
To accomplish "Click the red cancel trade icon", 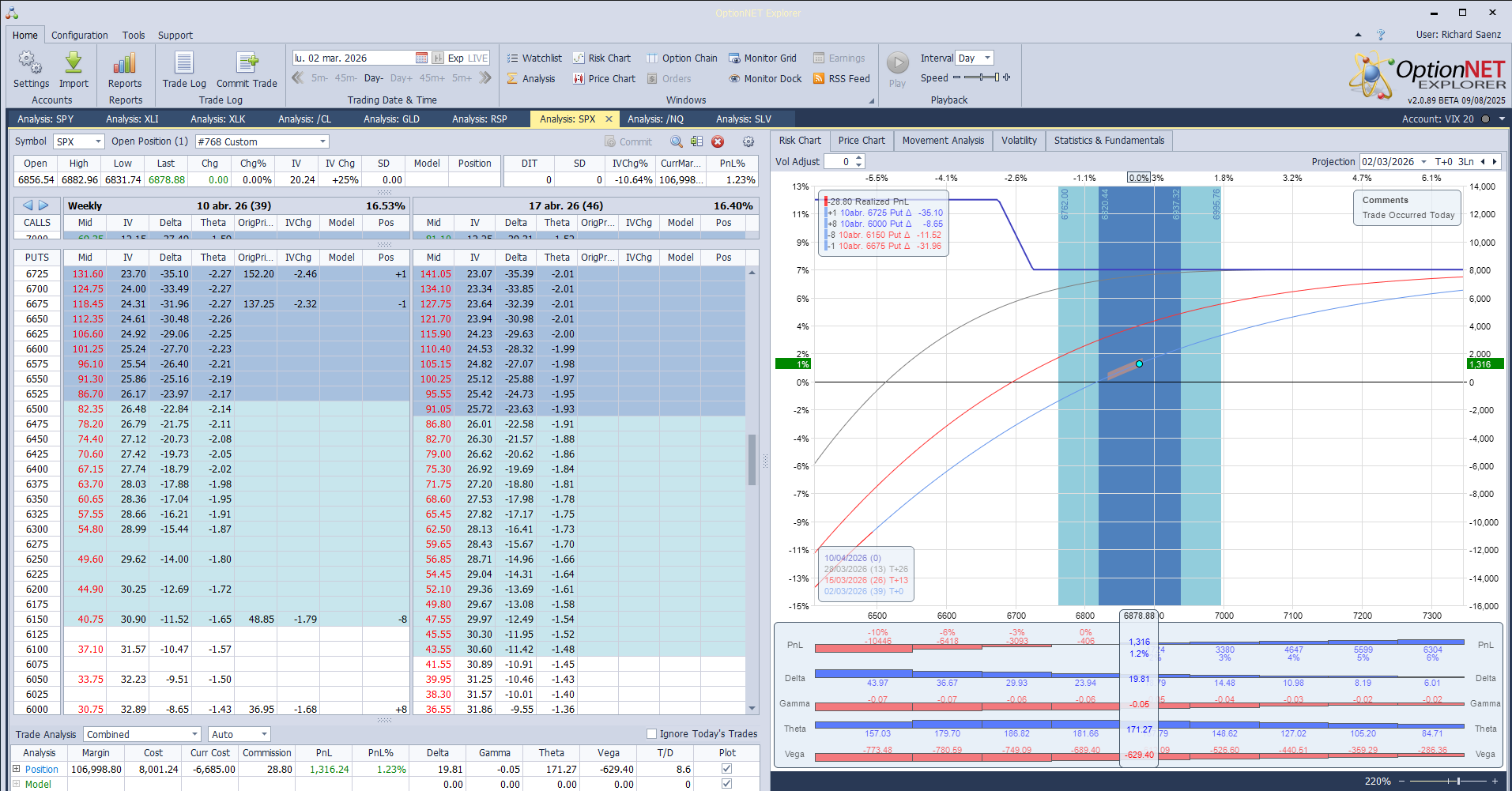I will pos(718,141).
